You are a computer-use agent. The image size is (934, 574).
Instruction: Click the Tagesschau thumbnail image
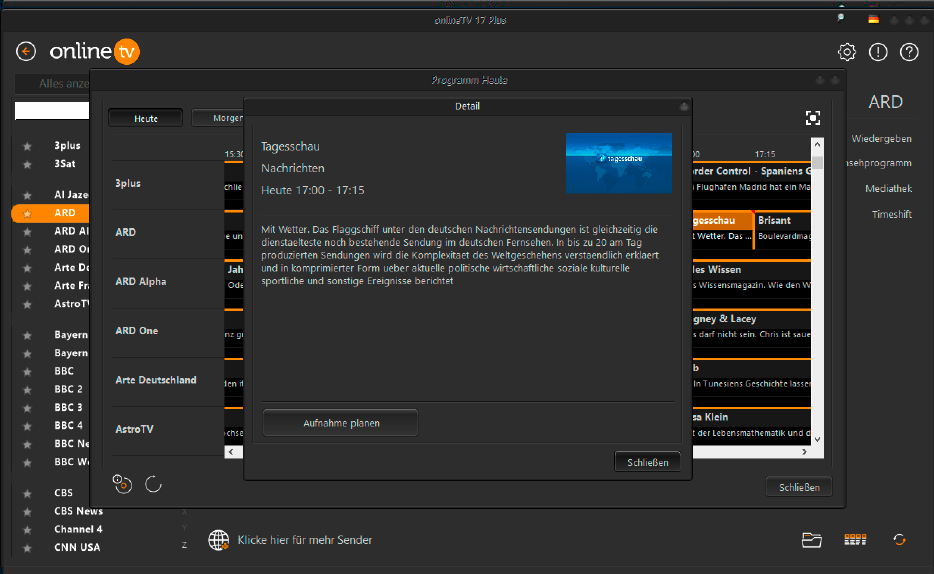(619, 163)
